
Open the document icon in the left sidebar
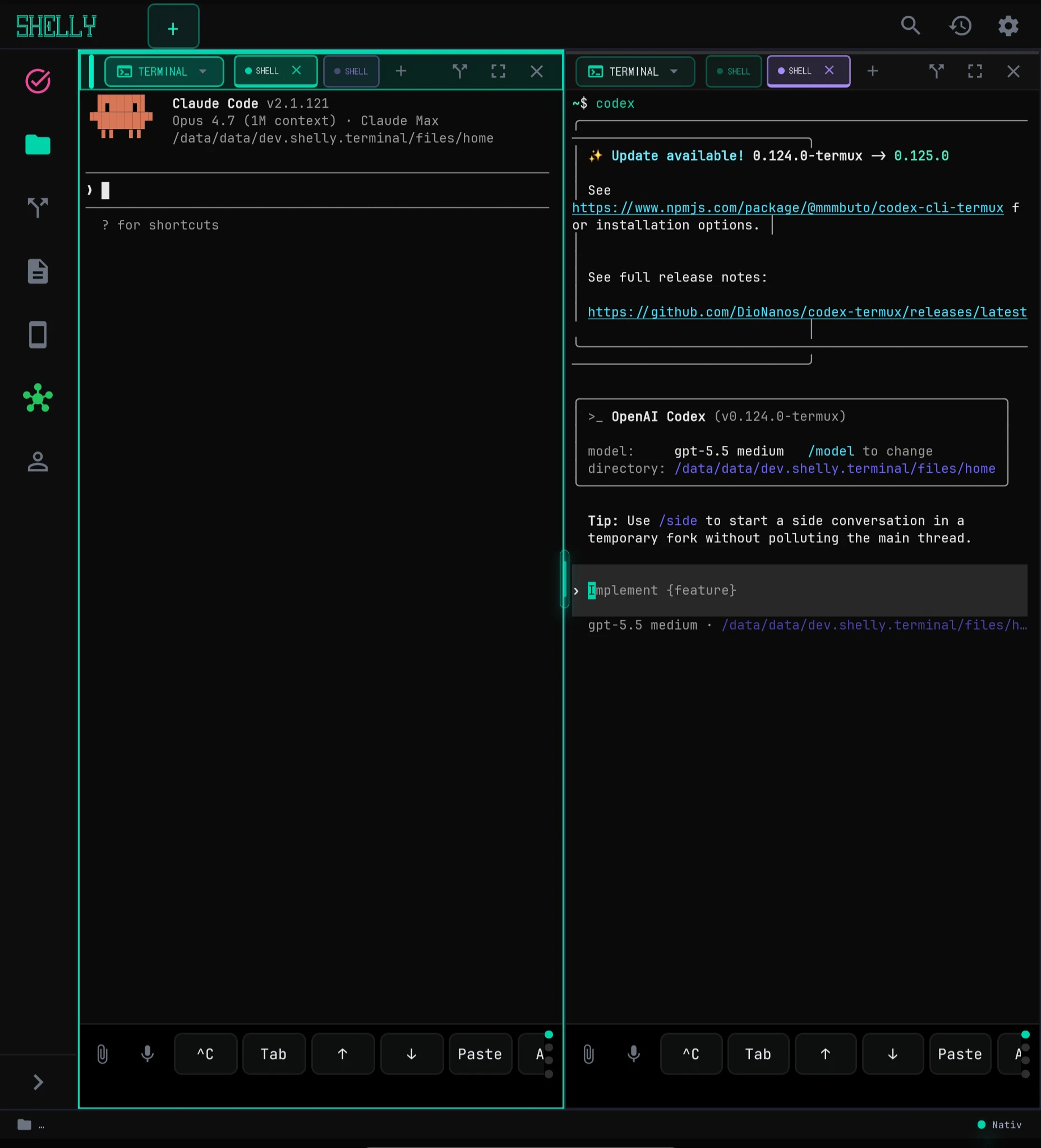click(x=38, y=271)
